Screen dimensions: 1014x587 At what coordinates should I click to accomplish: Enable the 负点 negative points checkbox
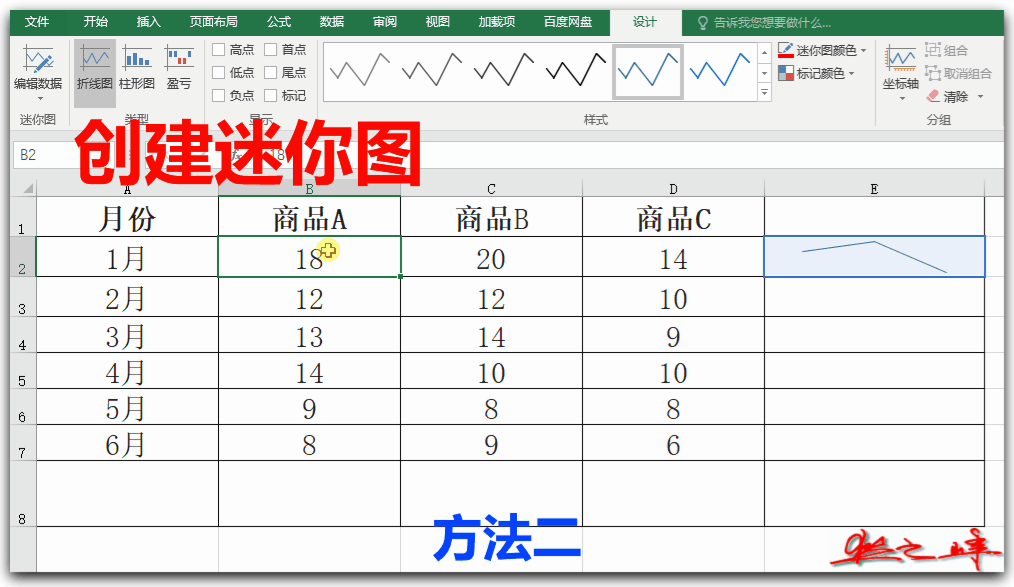(x=219, y=96)
